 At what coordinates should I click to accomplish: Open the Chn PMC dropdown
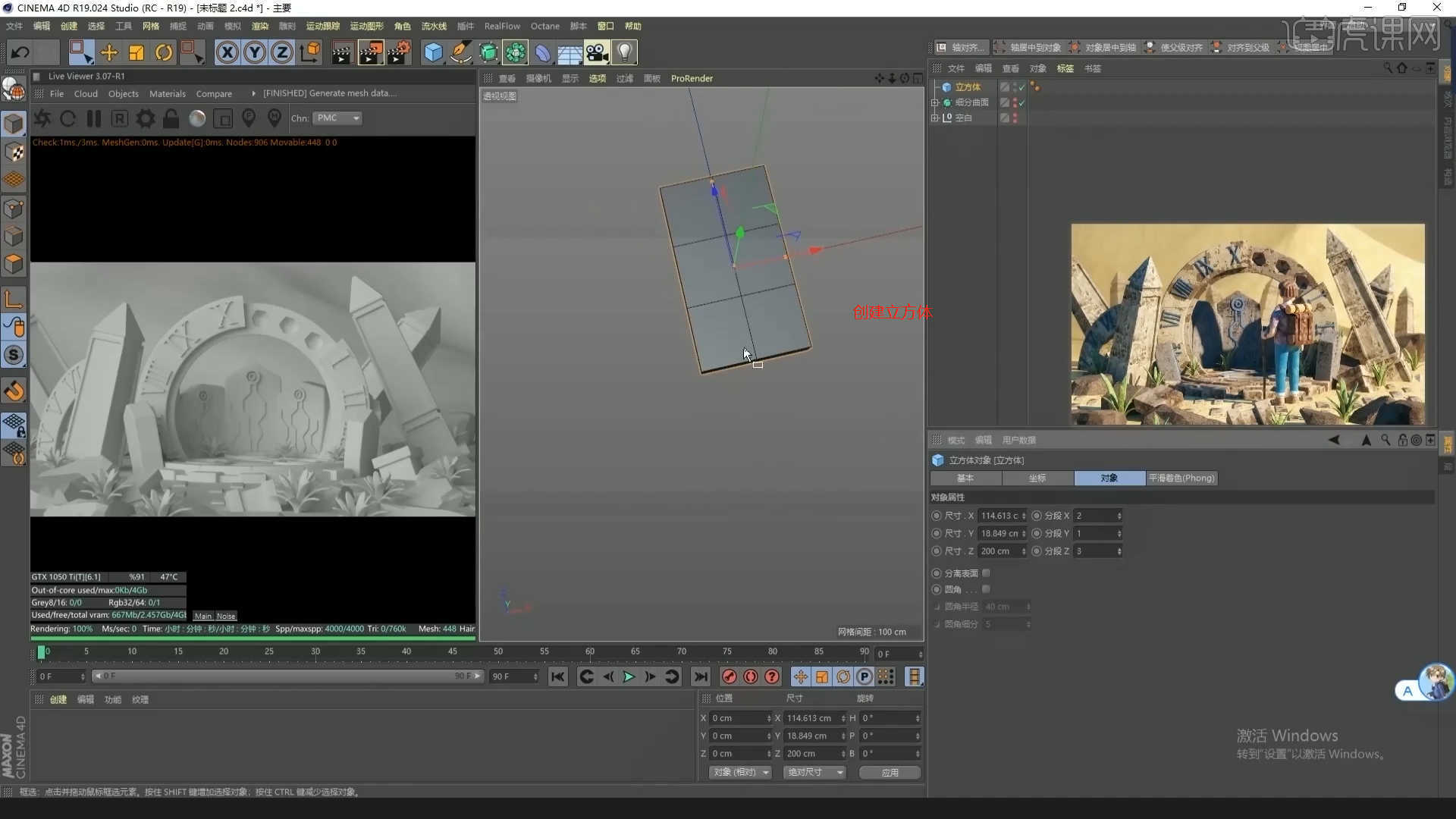(338, 118)
